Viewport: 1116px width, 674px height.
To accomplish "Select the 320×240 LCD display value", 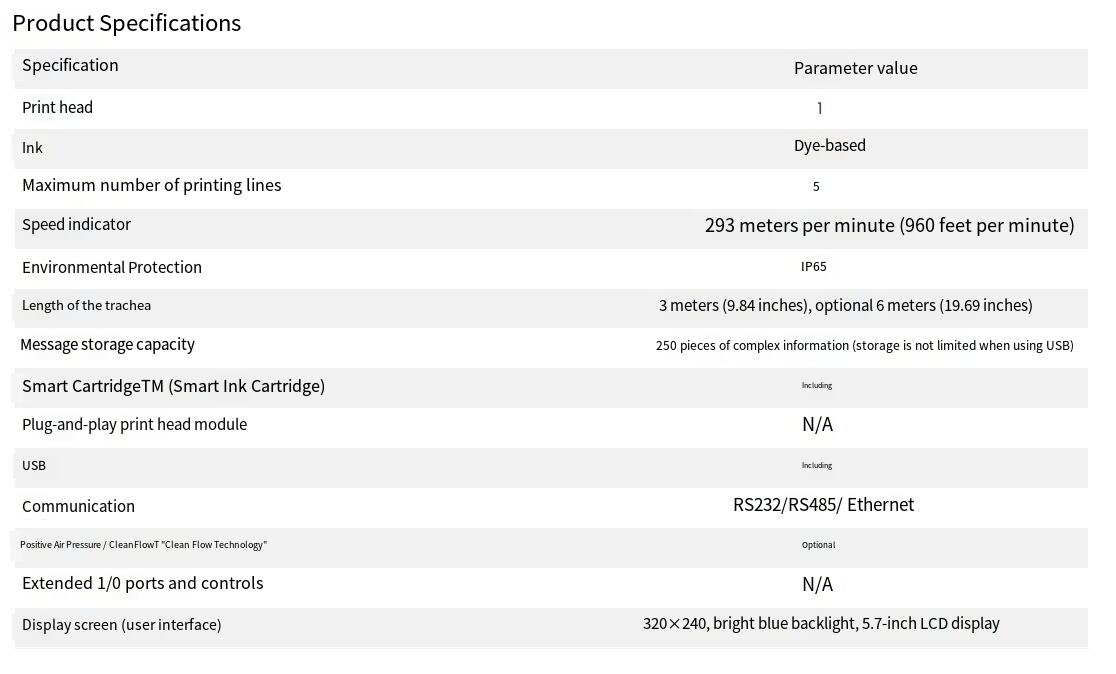I will click(x=820, y=624).
